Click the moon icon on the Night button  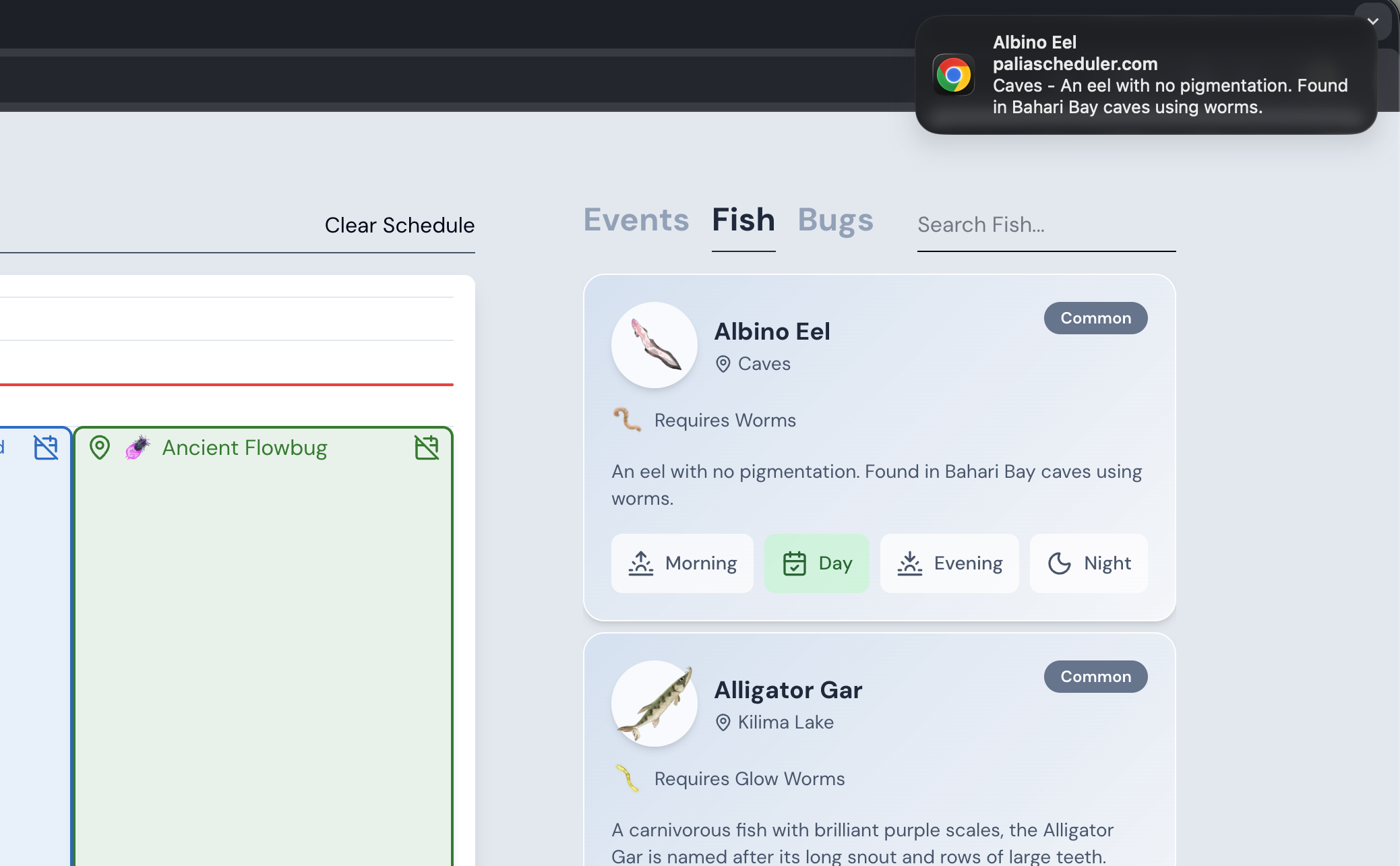(1058, 563)
